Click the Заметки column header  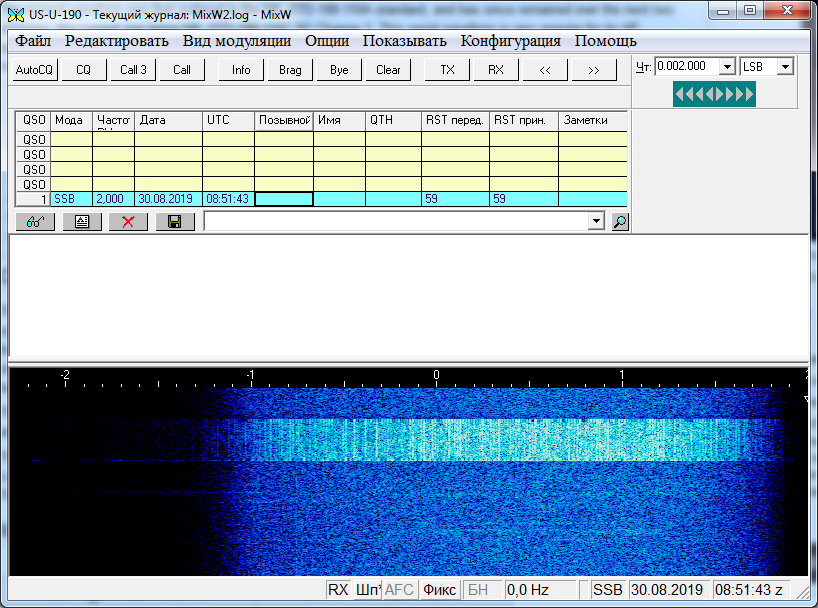[593, 120]
